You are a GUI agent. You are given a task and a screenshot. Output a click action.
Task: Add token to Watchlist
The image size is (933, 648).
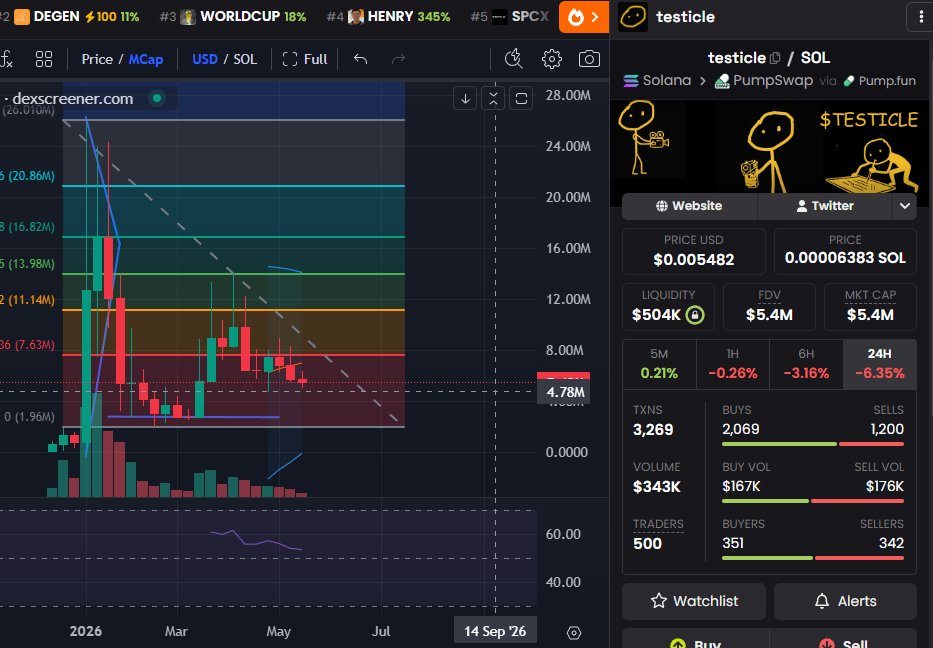click(694, 601)
